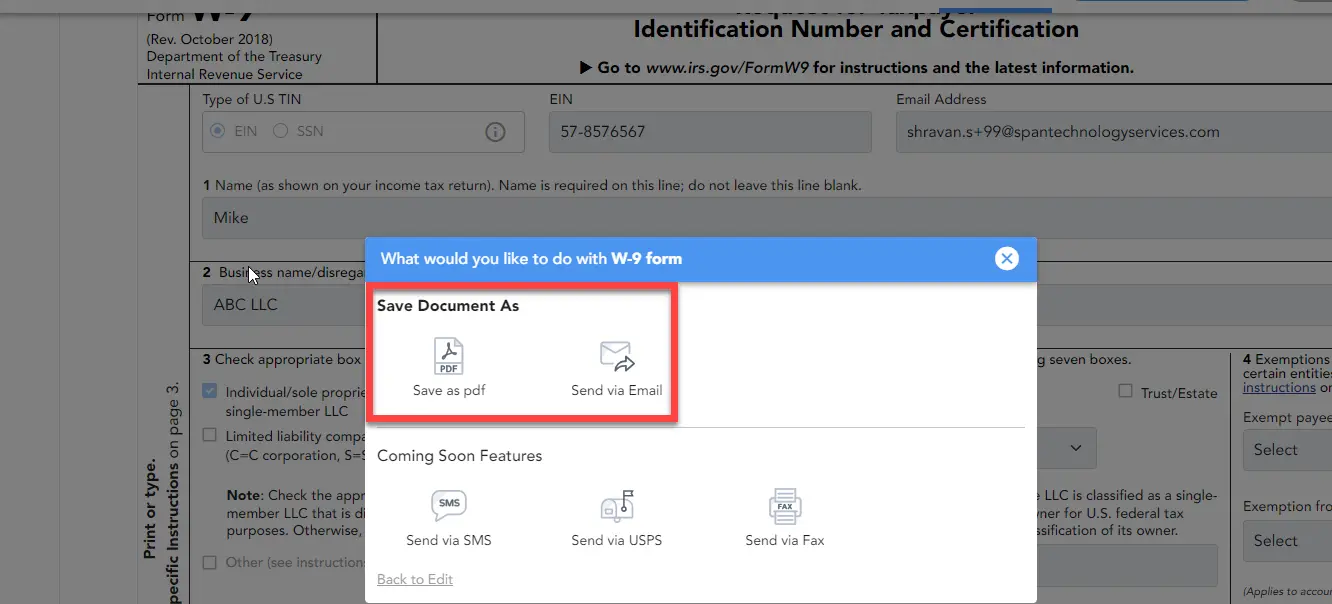Click the Save as pdf icon

click(448, 365)
